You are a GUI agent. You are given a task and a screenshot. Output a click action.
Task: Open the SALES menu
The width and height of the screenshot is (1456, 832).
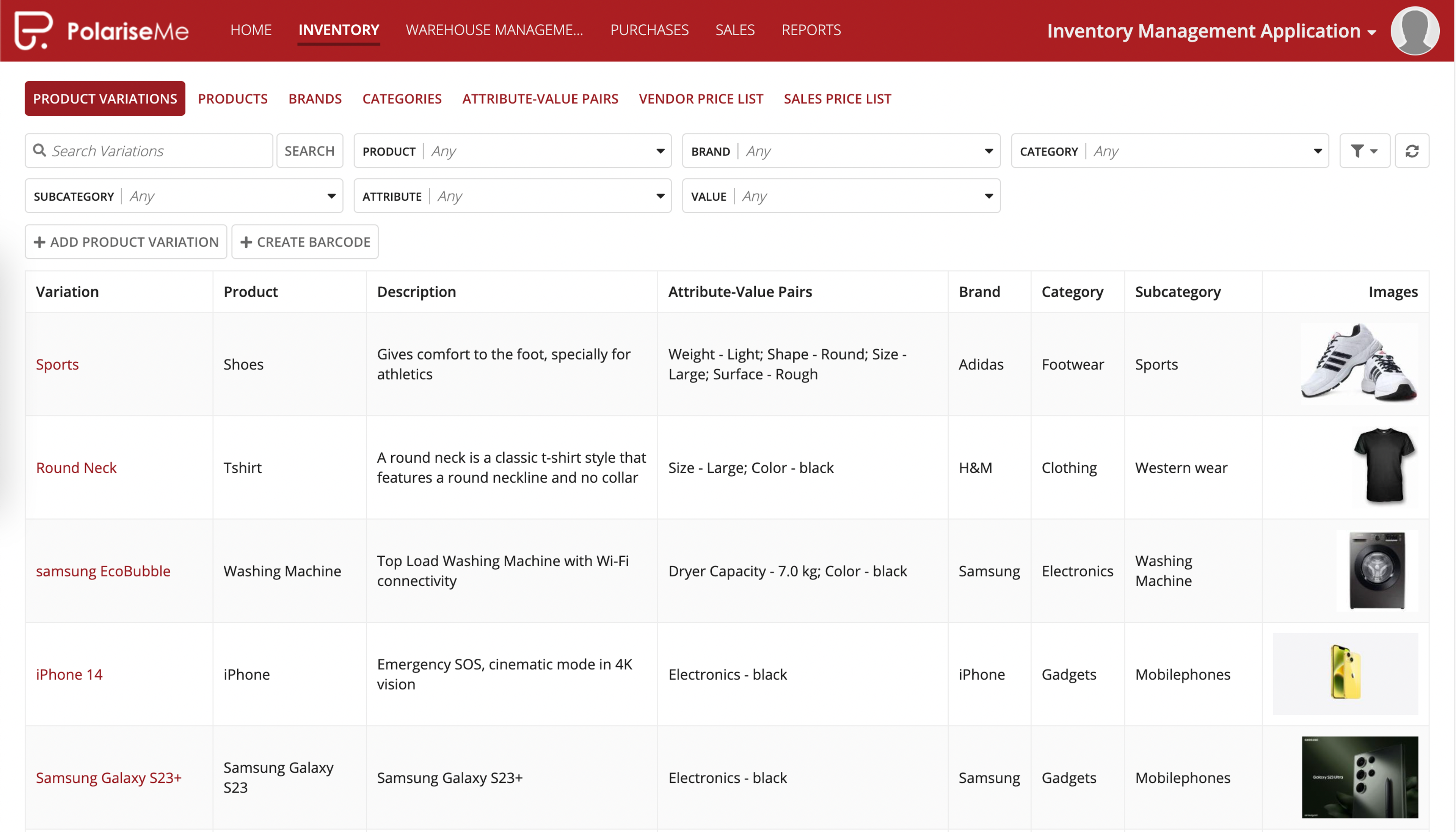coord(734,30)
